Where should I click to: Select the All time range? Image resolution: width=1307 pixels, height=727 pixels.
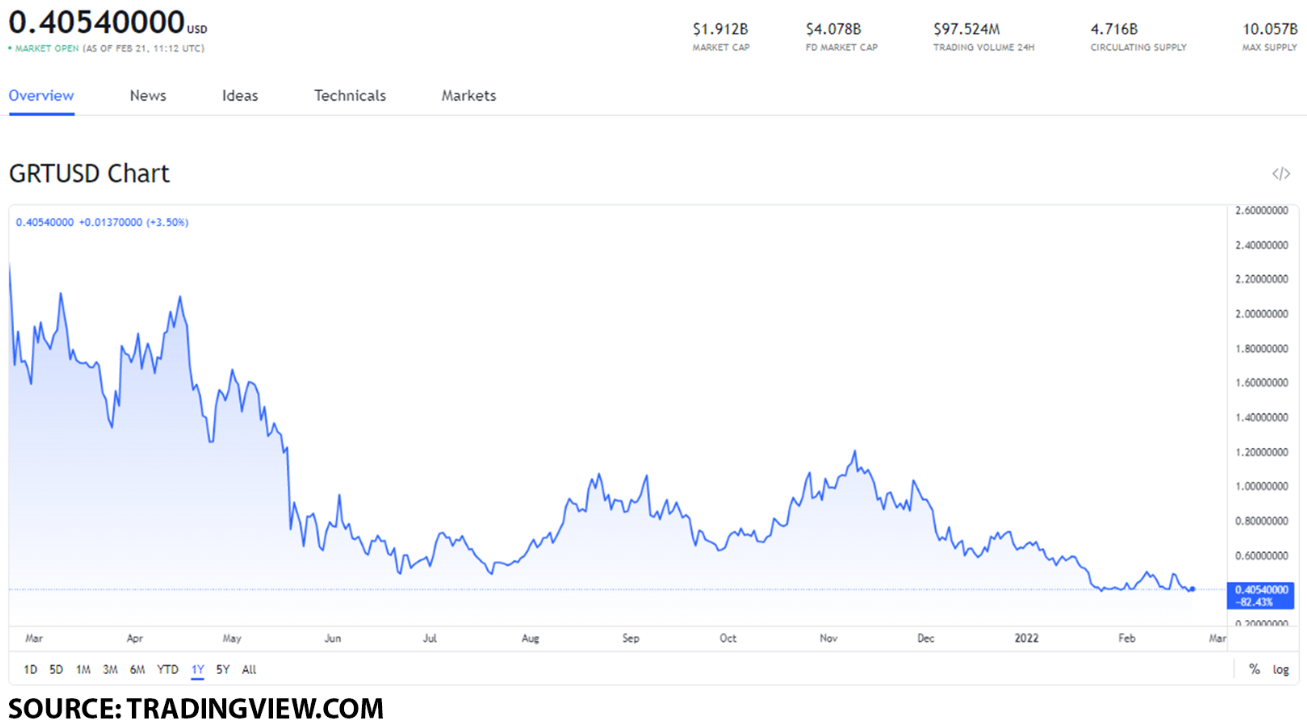249,670
